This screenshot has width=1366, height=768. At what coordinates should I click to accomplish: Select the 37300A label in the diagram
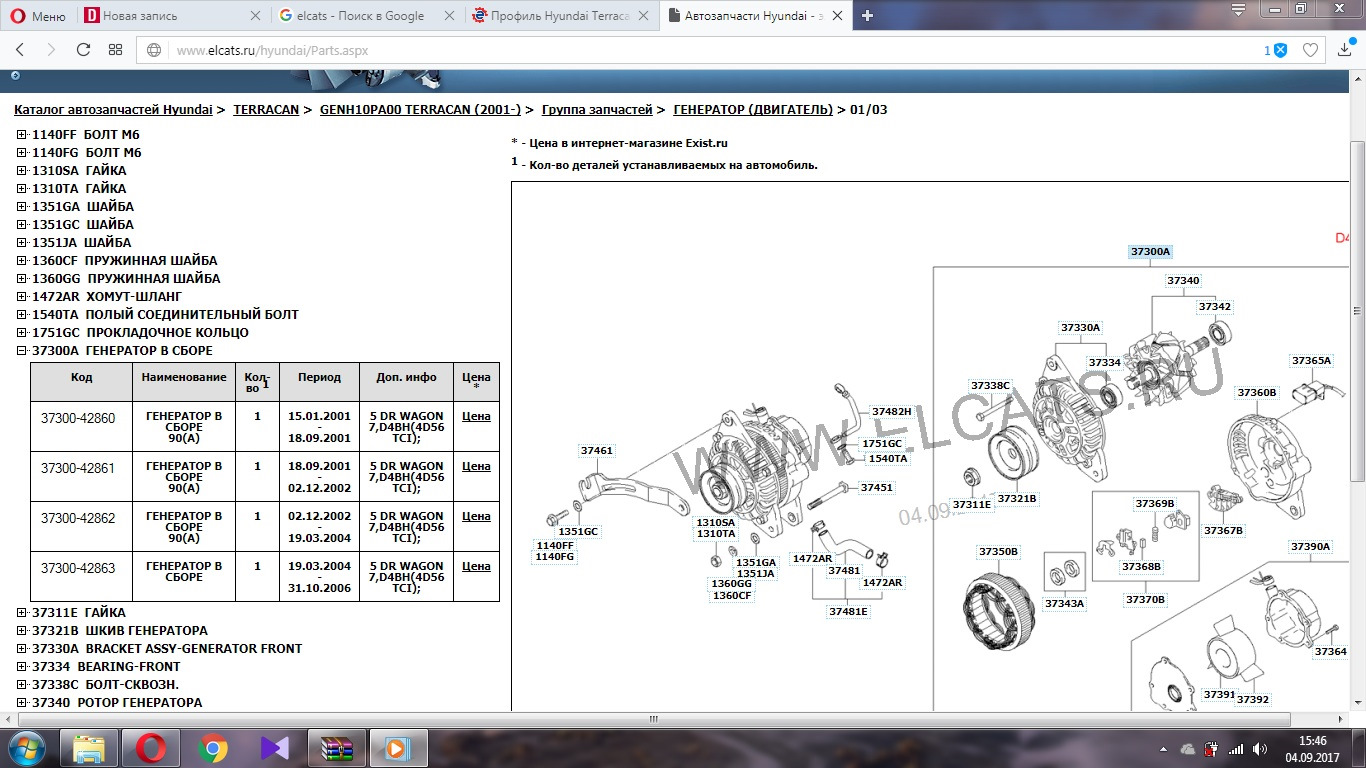pyautogui.click(x=1150, y=252)
